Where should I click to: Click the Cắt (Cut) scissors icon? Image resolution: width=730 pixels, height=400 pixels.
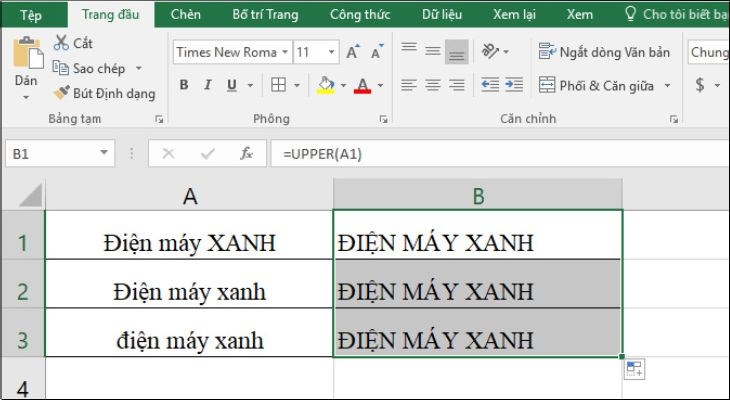coord(61,43)
